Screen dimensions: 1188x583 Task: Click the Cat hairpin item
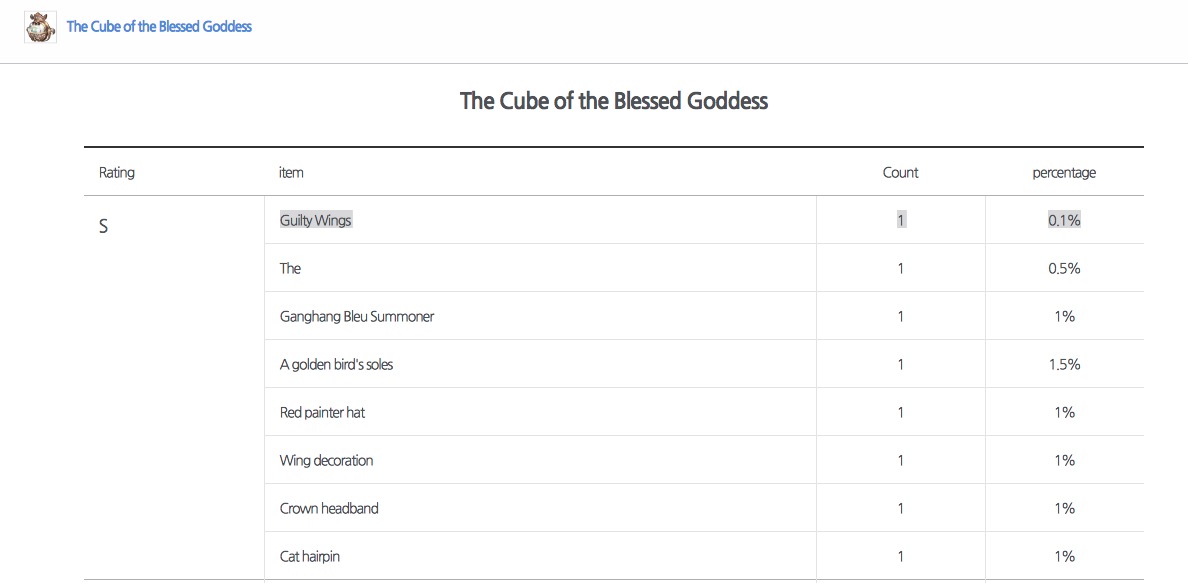[310, 557]
